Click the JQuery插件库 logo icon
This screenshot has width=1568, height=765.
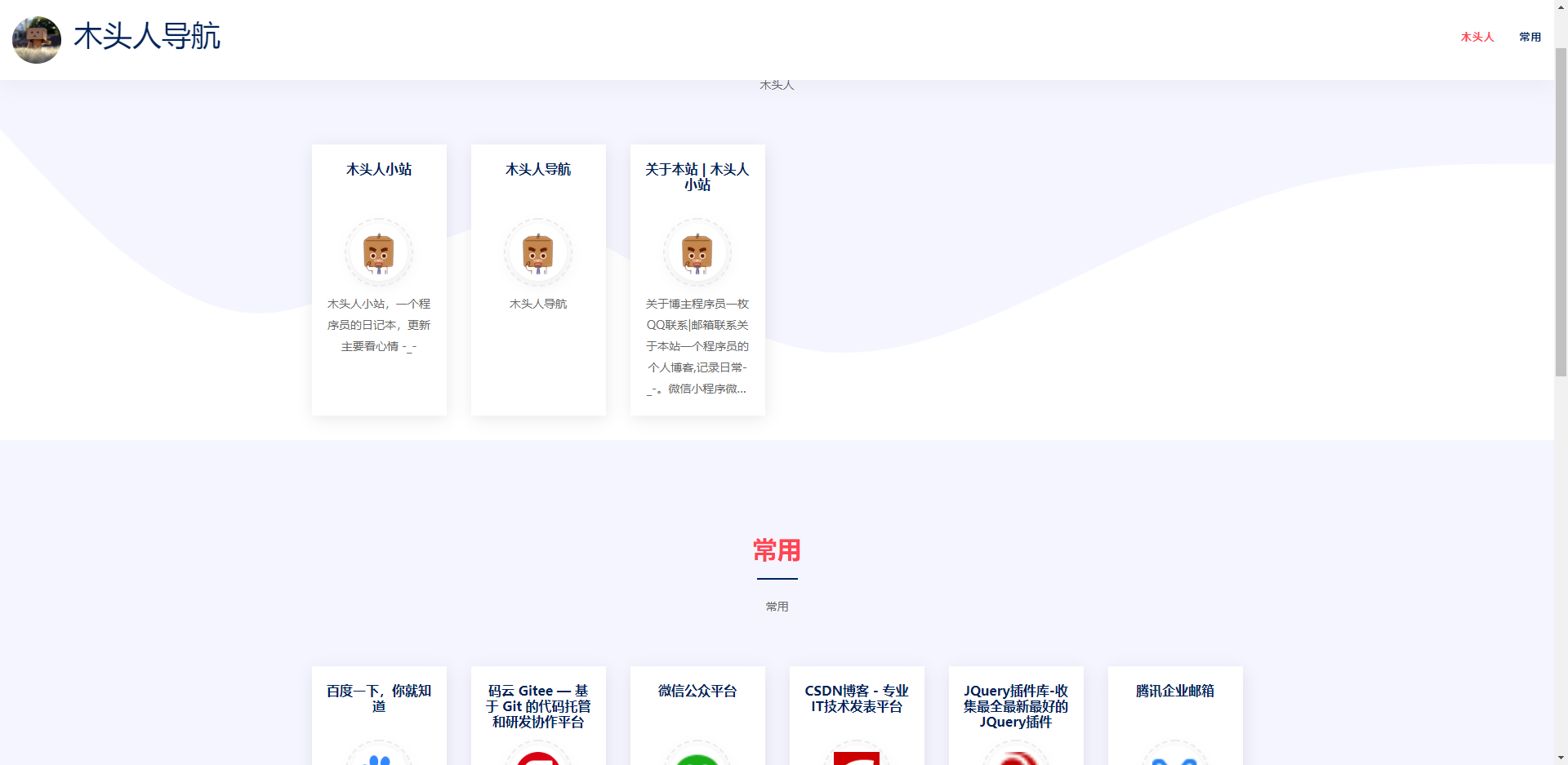1015,757
